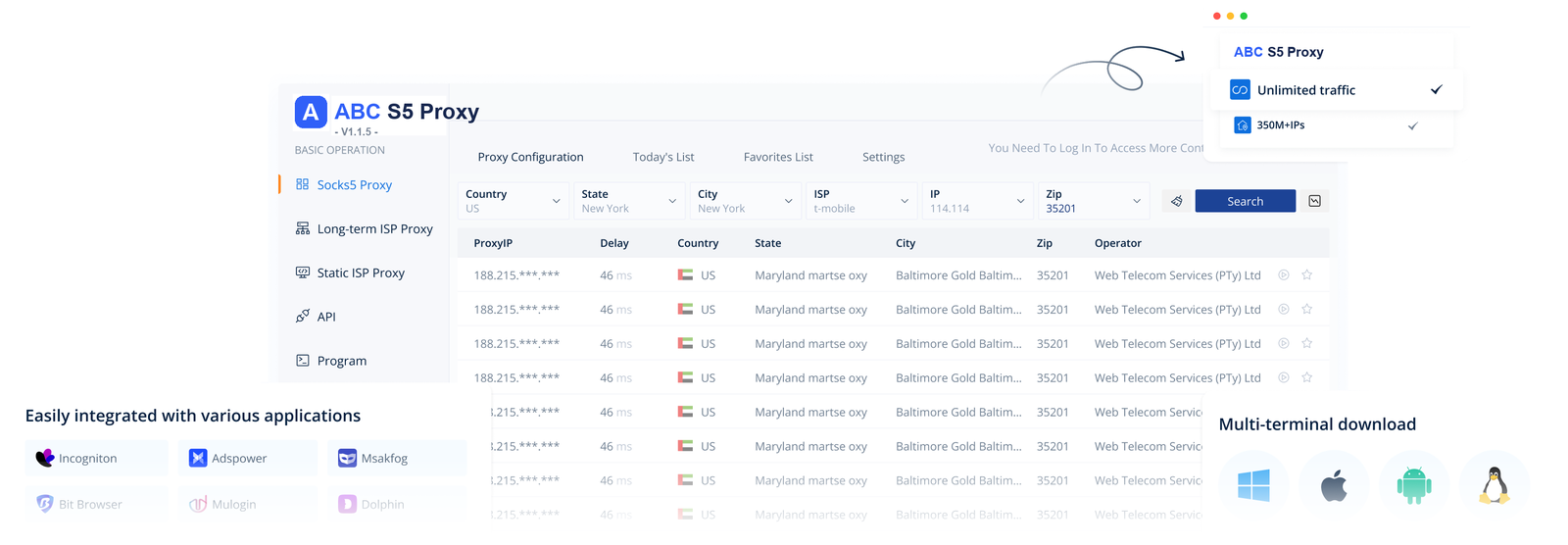Screen dimensions: 1568x545
Task: Click the Dolphin integration tile
Action: click(x=397, y=504)
